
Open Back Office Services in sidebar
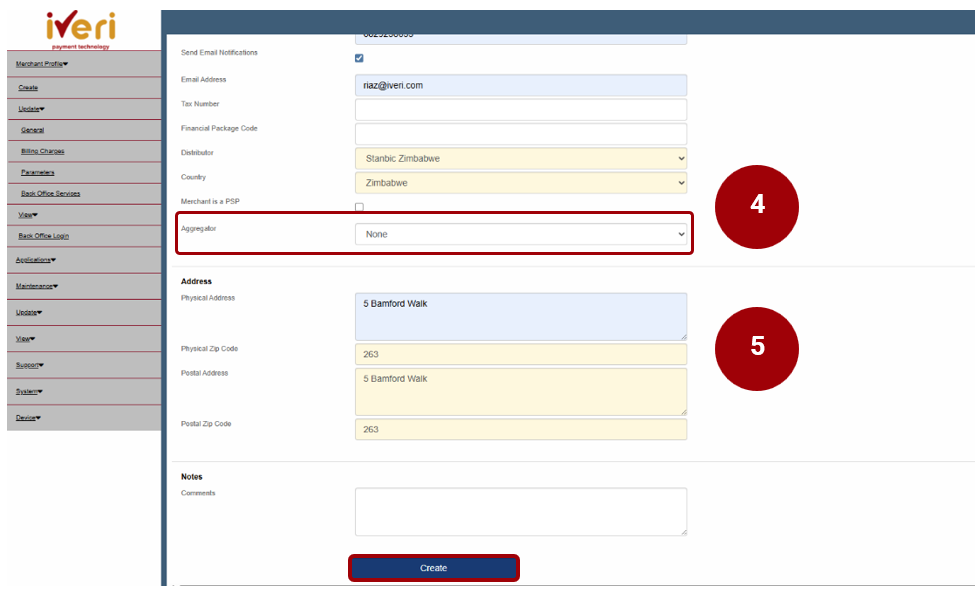51,193
